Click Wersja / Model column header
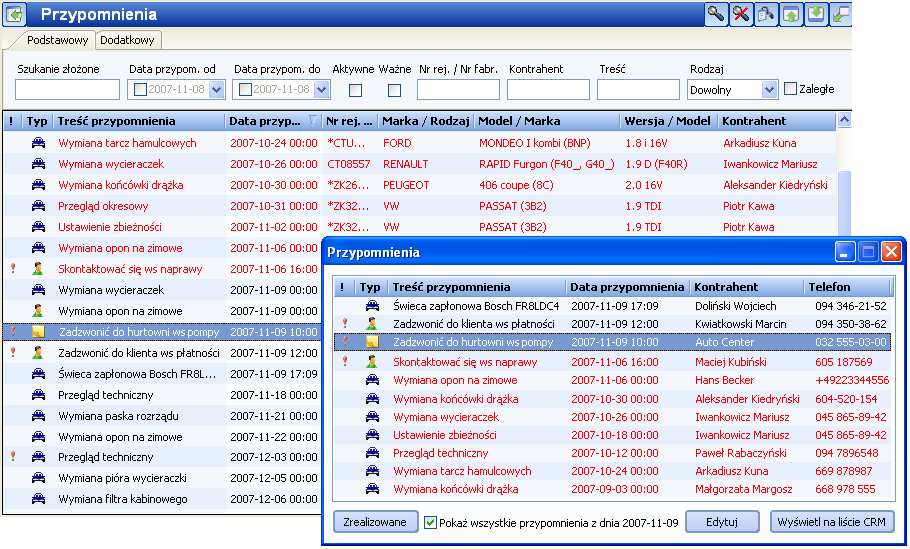The image size is (910, 549). [x=667, y=121]
